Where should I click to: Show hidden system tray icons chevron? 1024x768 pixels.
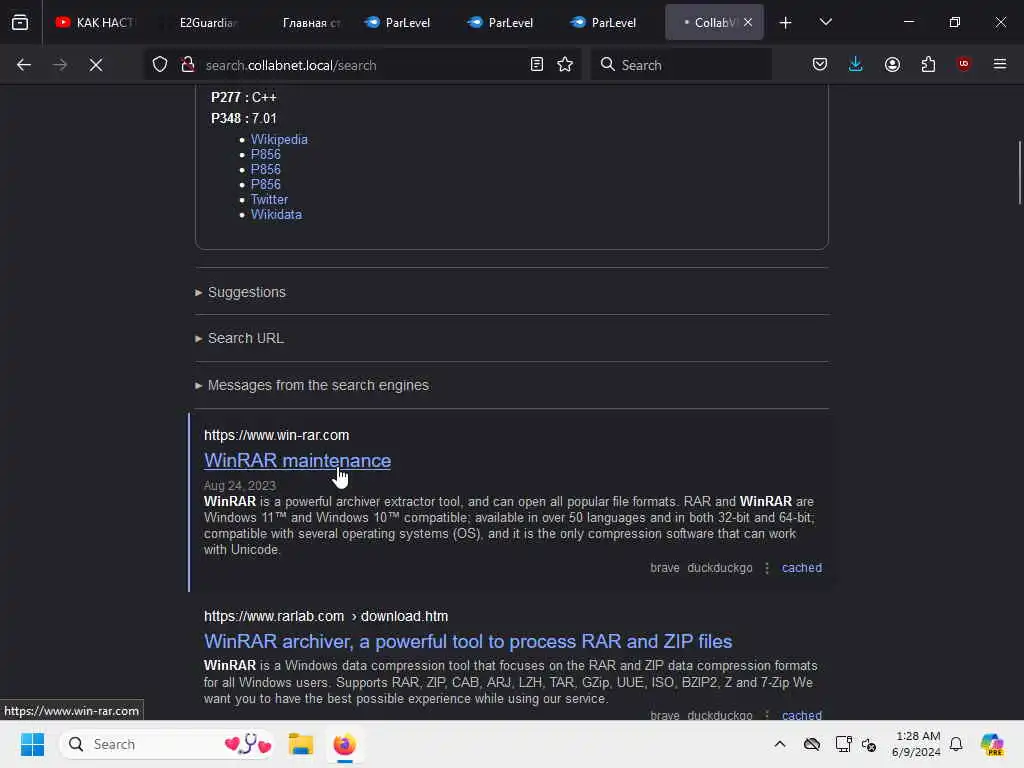[x=780, y=744]
